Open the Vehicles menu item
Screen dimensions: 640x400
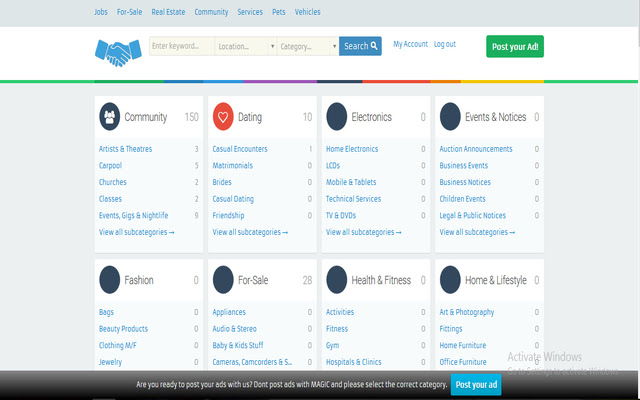307,12
